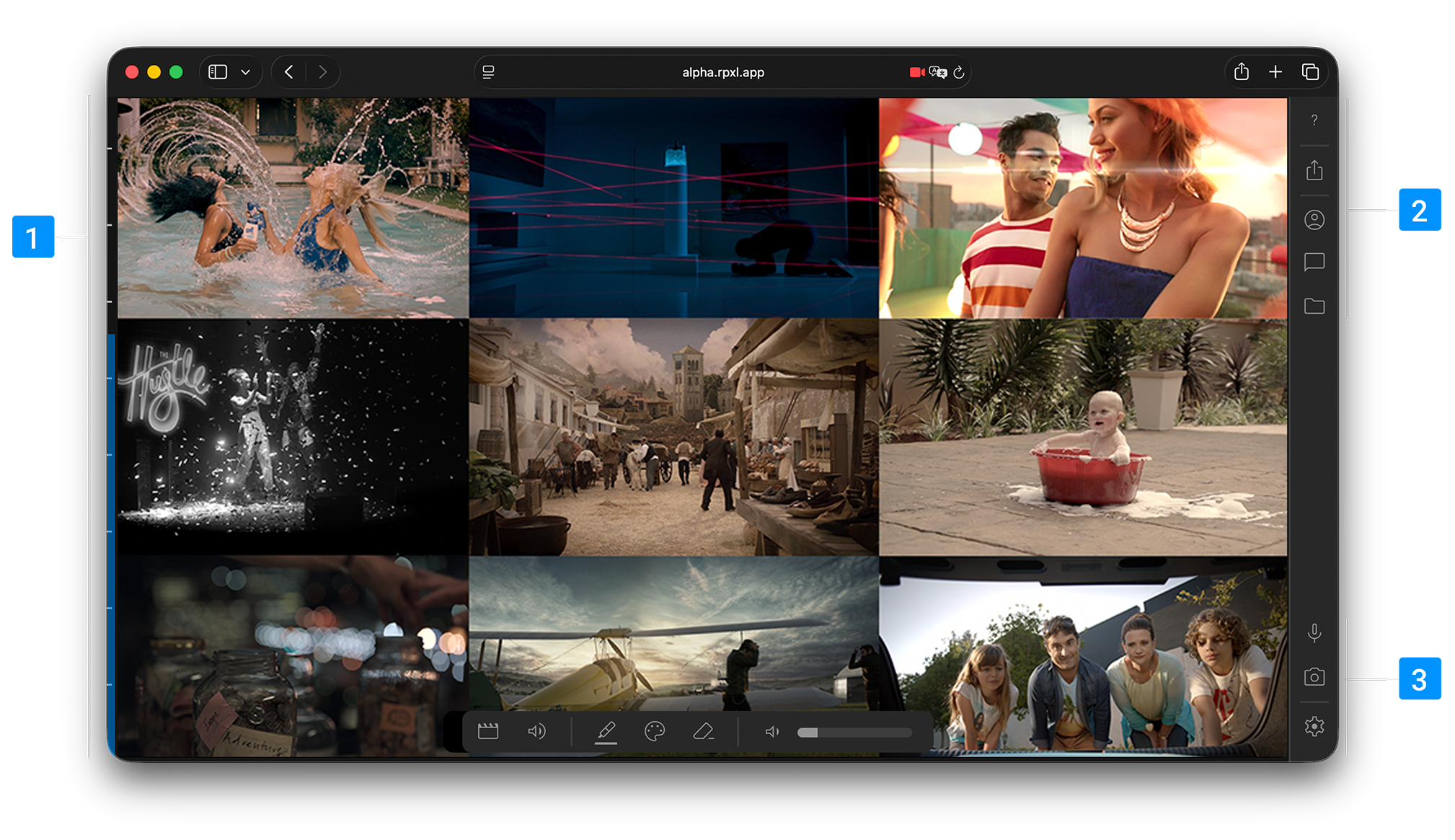Screen dimensions: 1455x840
Task: Click the alpha.rpxl.app address field
Action: tap(722, 72)
